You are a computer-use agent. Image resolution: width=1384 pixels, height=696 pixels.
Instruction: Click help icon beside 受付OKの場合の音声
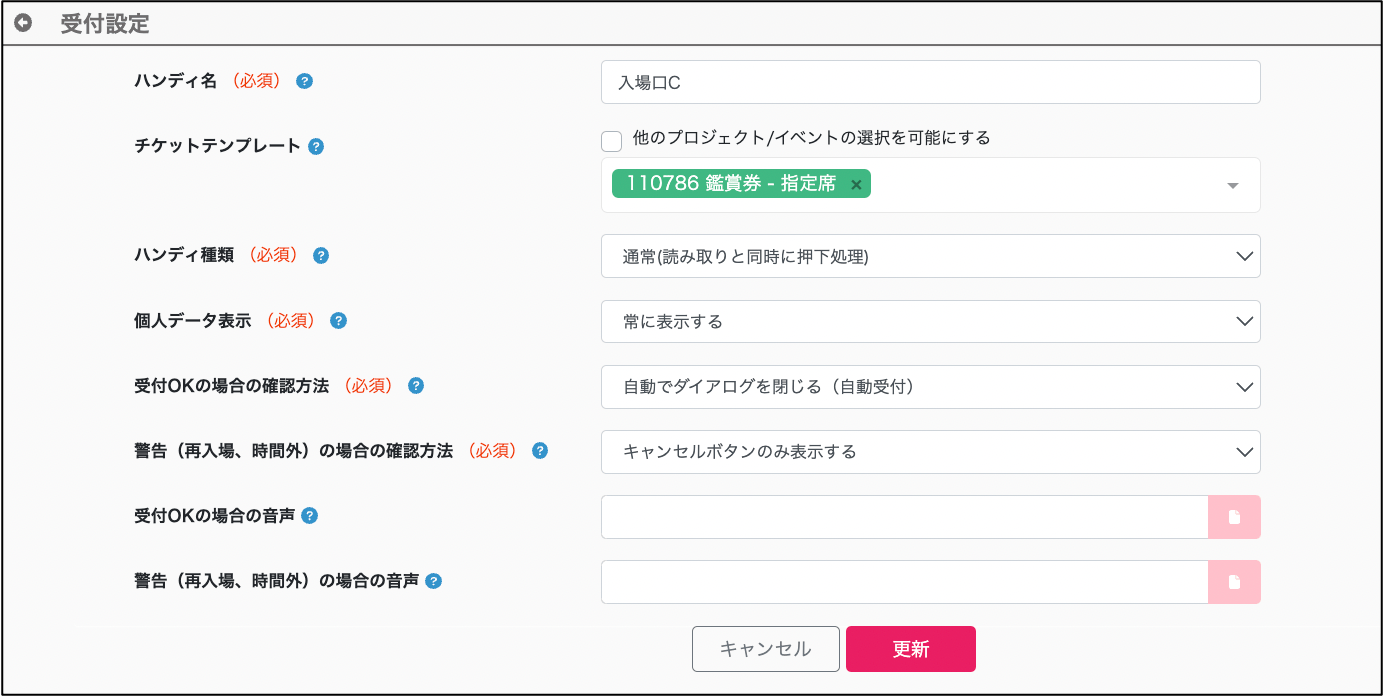tap(310, 516)
